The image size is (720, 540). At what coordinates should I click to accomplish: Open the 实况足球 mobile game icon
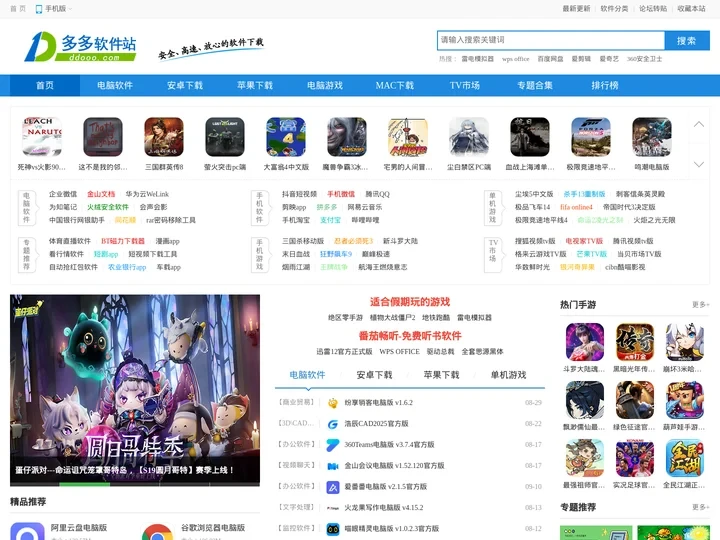click(635, 458)
